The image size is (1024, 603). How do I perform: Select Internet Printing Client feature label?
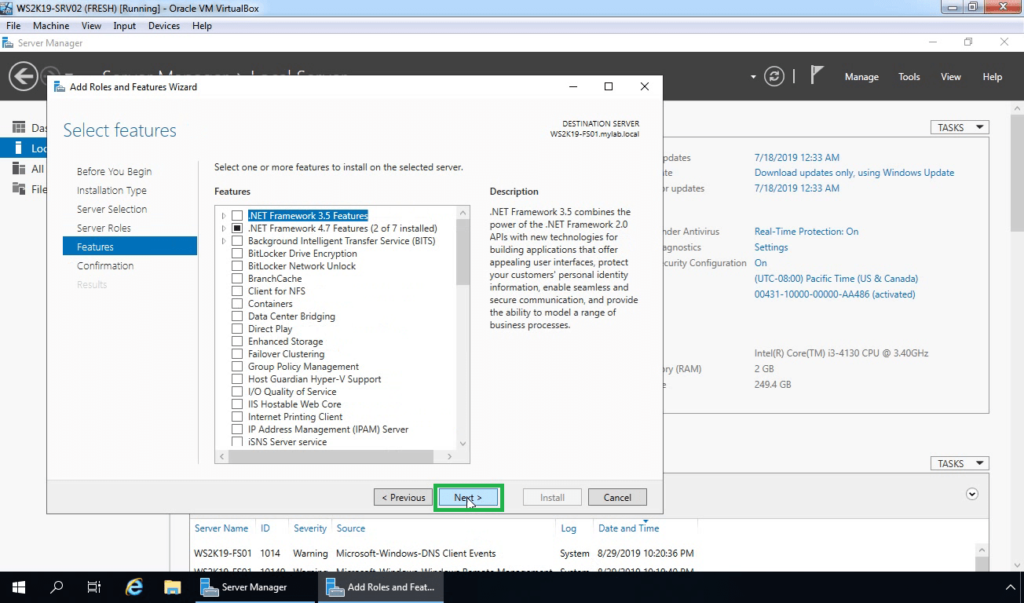pyautogui.click(x=295, y=417)
